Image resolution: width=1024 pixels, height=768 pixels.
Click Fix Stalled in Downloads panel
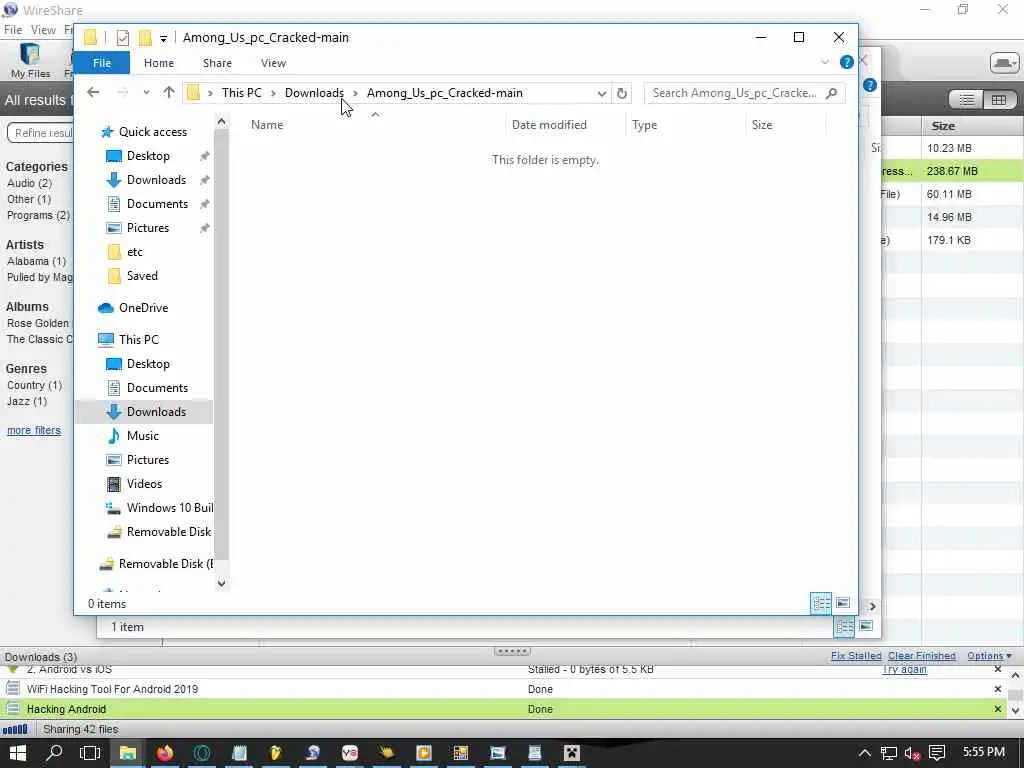click(856, 656)
